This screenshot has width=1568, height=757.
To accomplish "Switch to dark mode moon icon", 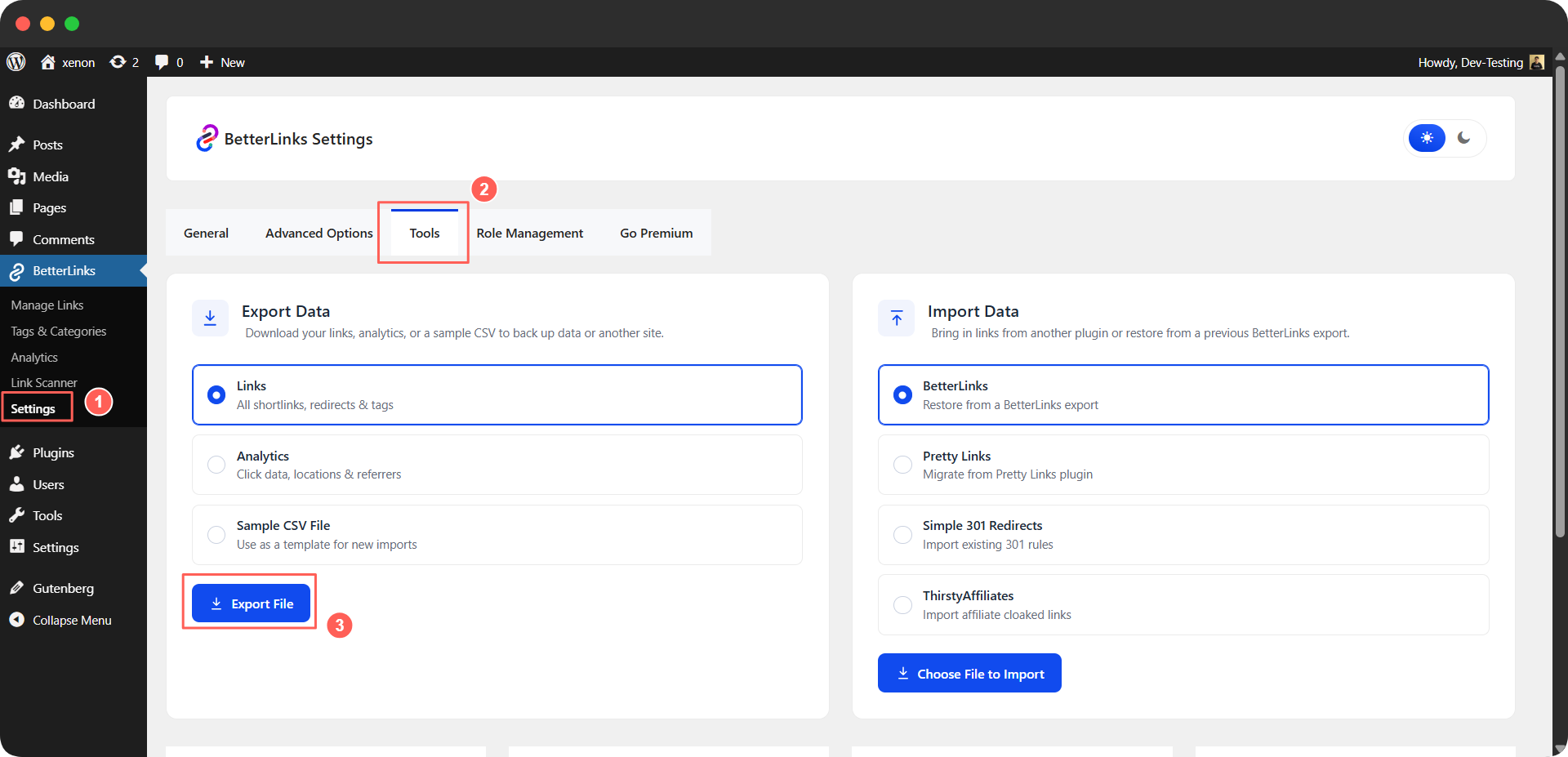I will [1463, 138].
